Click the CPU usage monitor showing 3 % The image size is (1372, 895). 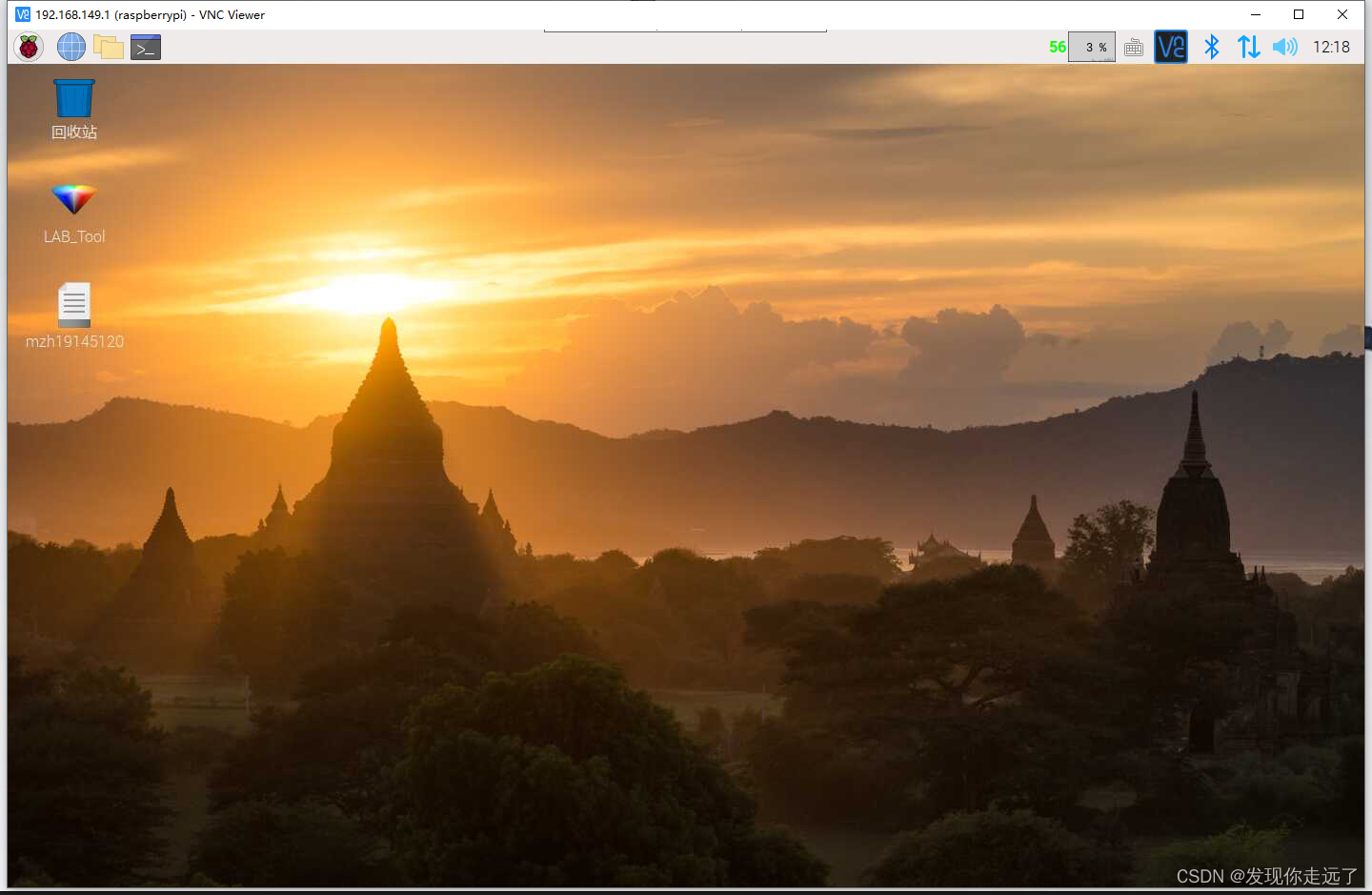click(x=1092, y=47)
